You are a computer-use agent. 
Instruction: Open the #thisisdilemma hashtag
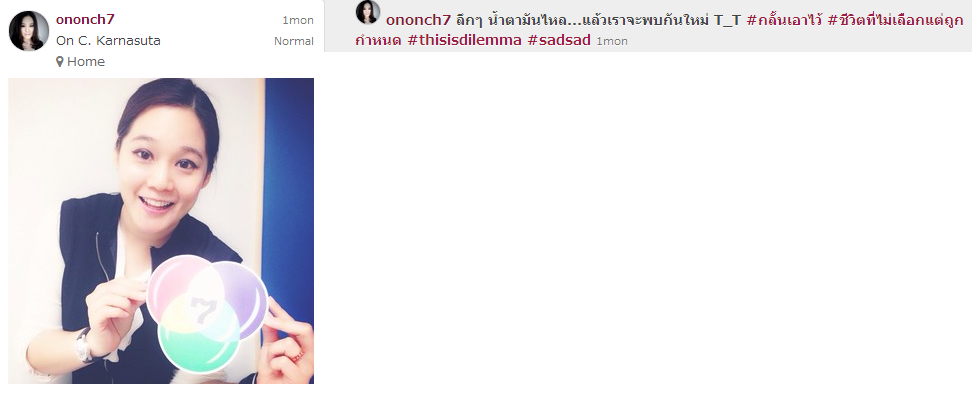point(464,41)
